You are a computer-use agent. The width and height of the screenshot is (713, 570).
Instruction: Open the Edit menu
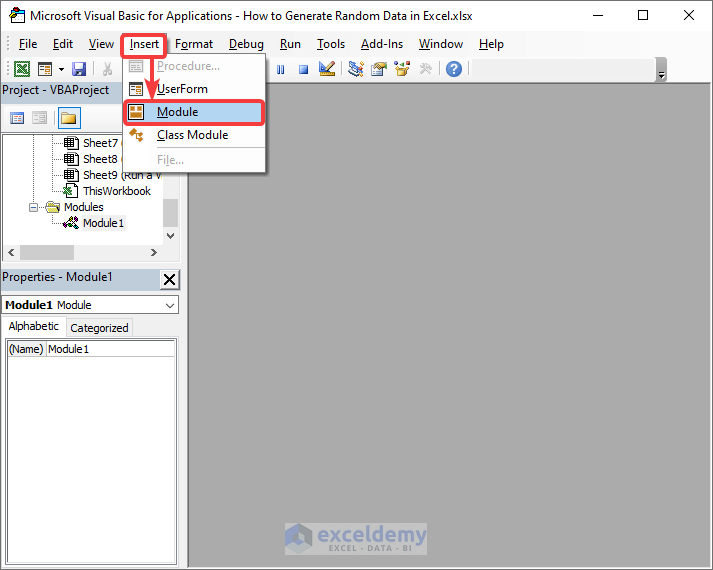63,44
